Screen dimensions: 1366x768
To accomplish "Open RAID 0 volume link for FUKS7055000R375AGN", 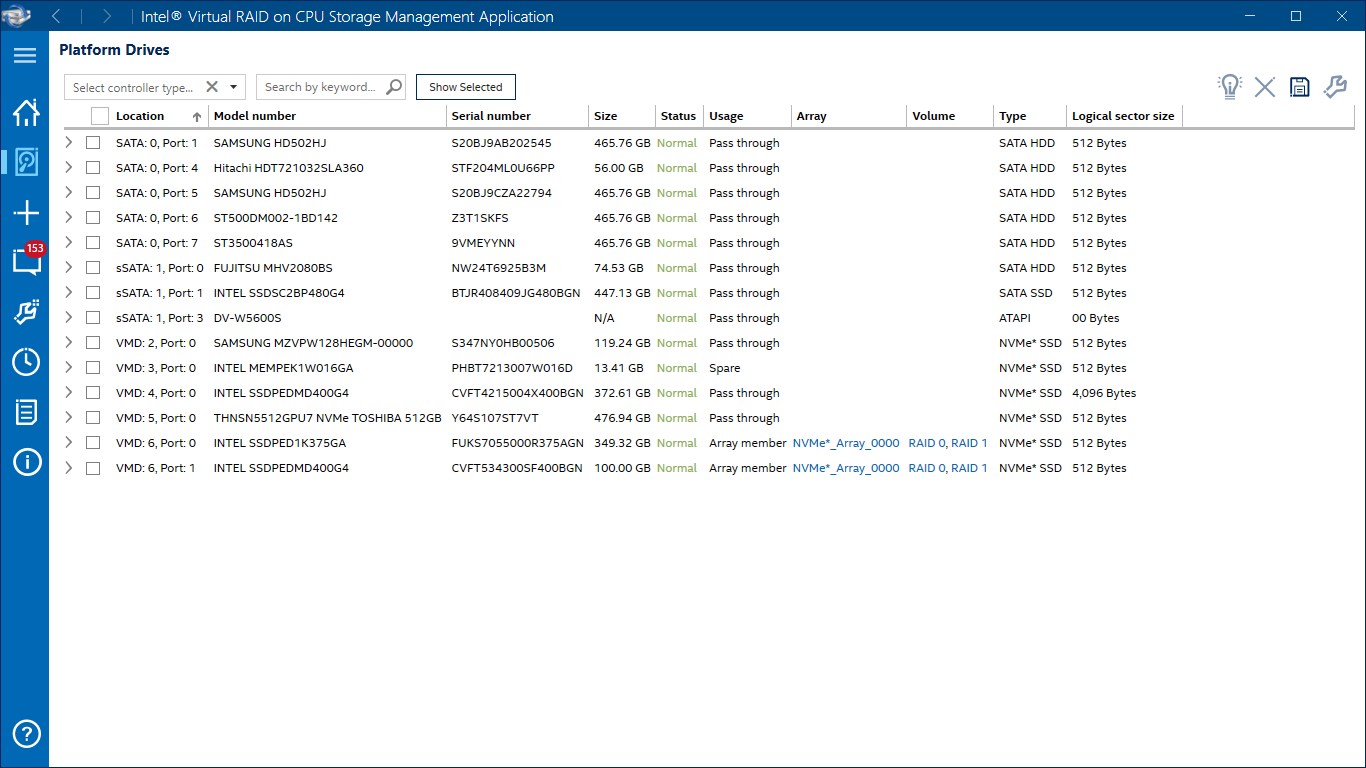I will 926,443.
